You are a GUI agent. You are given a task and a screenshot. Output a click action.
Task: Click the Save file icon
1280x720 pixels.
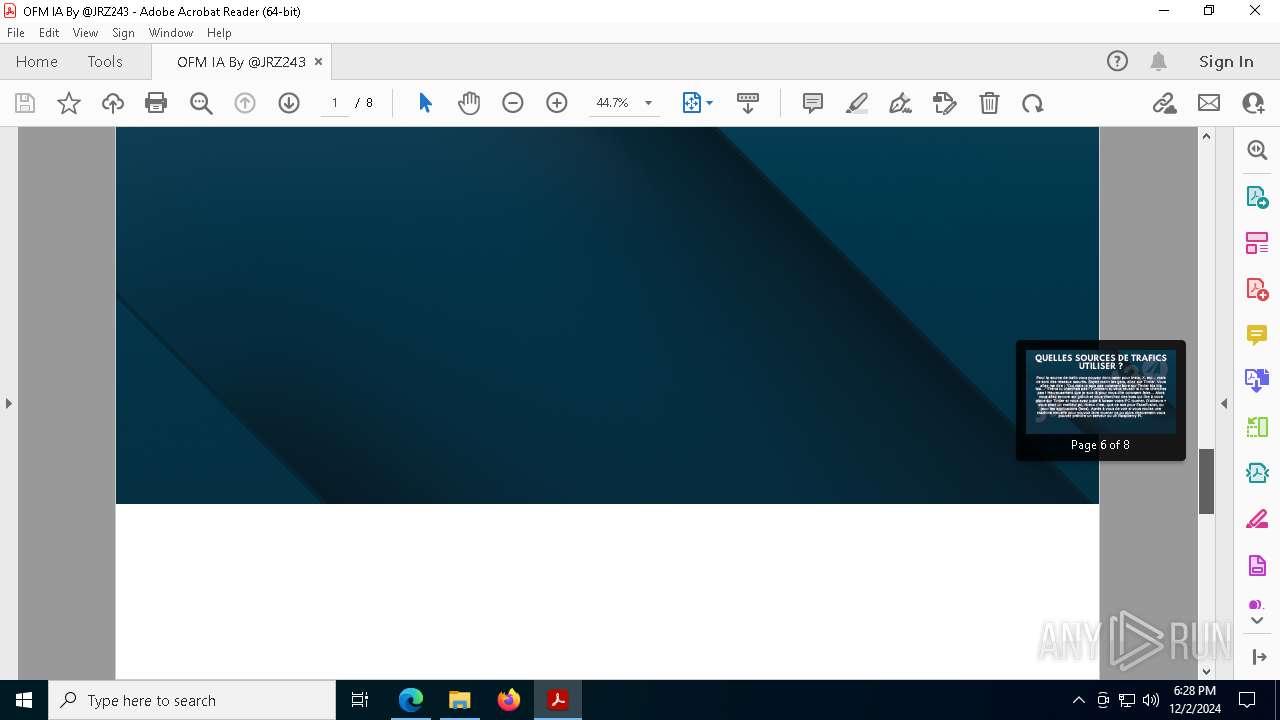(25, 103)
